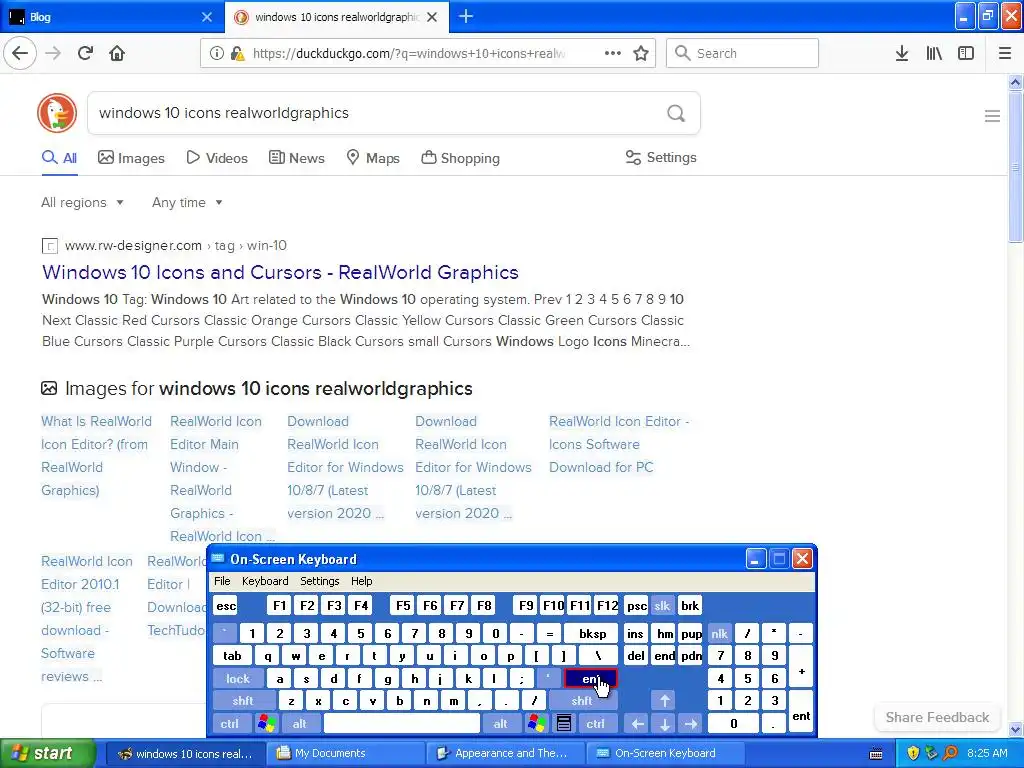Viewport: 1024px width, 768px height.
Task: Open Appearance and Themes taskbar item
Action: (505, 753)
